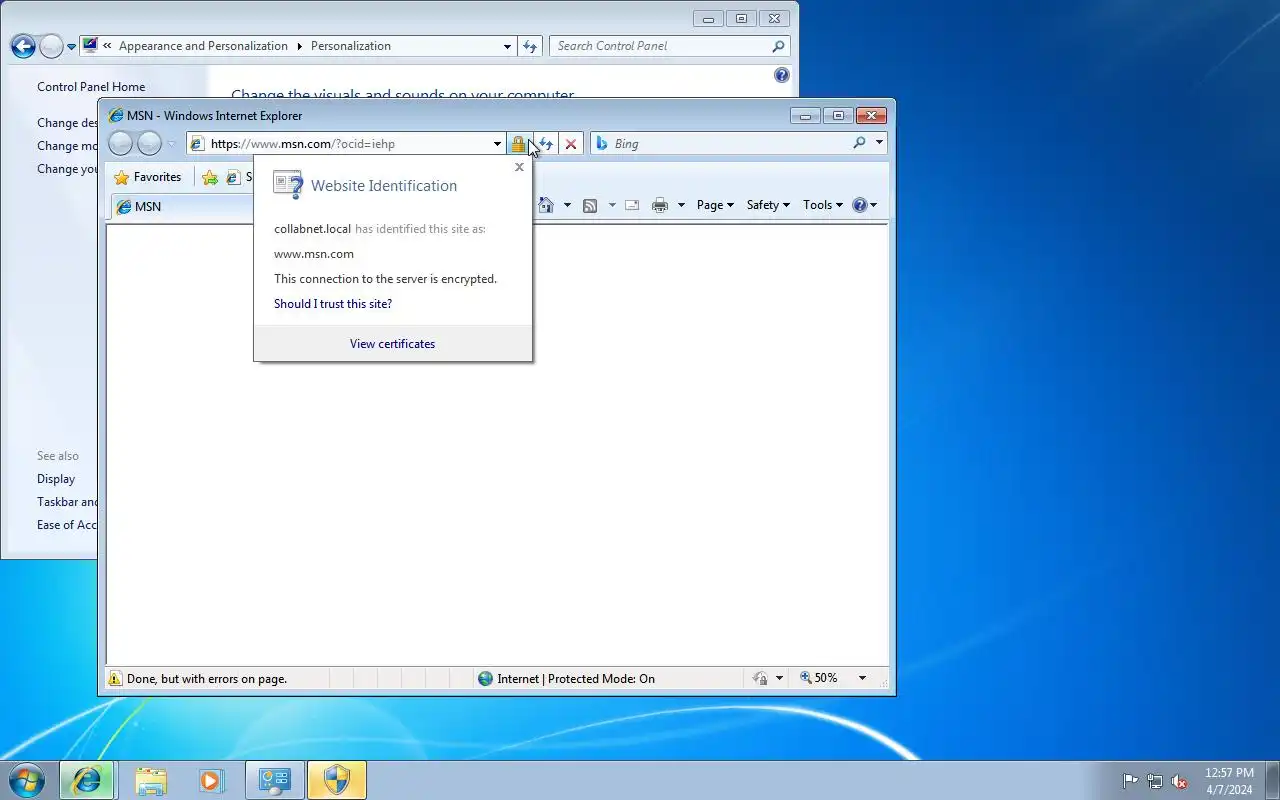Click Control Panel refresh address button
Image resolution: width=1280 pixels, height=800 pixels.
click(530, 46)
